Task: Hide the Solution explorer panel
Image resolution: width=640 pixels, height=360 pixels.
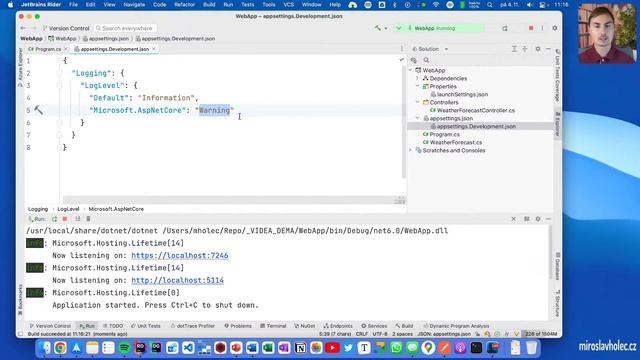Action: point(548,49)
